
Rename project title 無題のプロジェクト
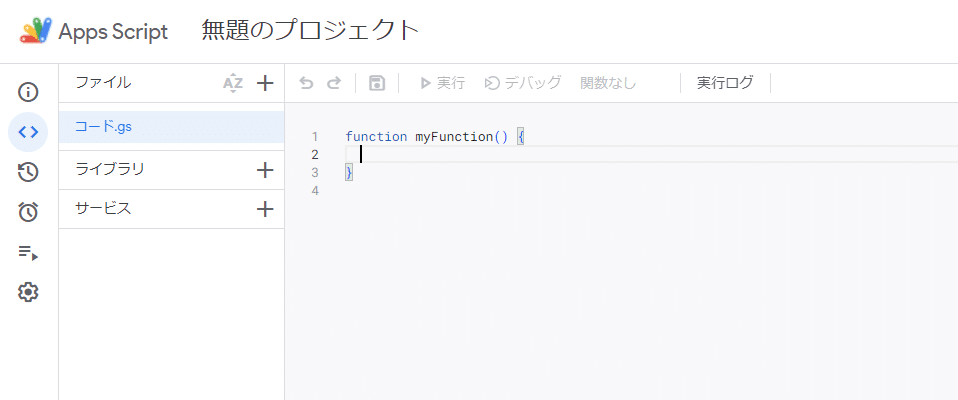click(x=310, y=31)
